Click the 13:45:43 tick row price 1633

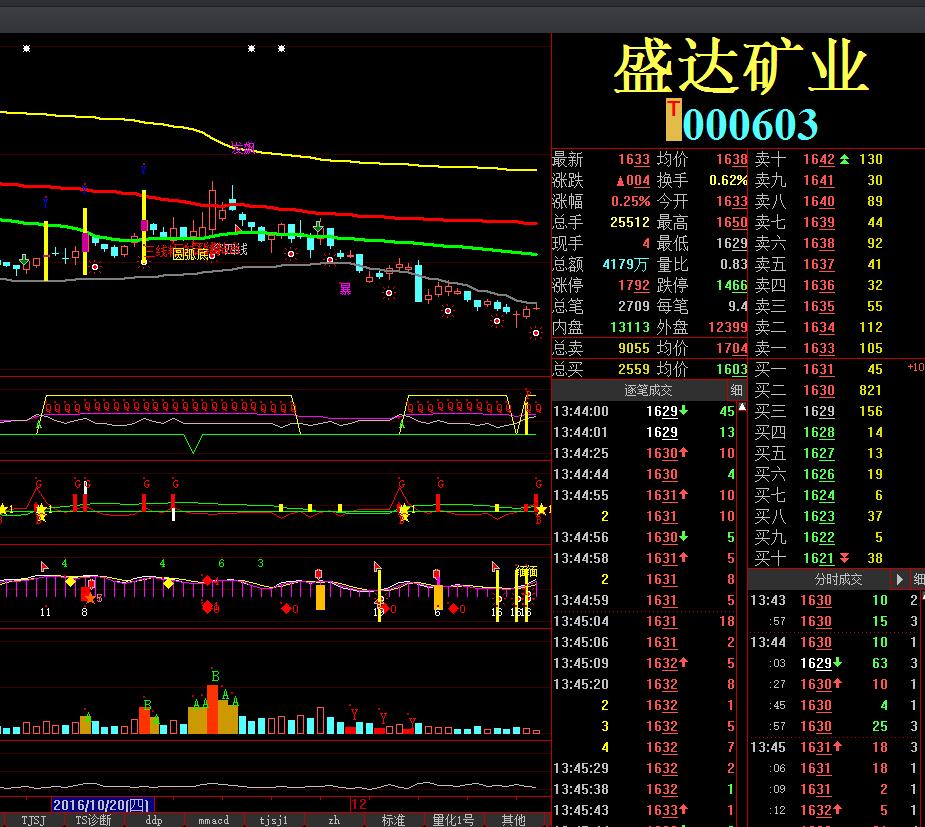click(x=662, y=810)
